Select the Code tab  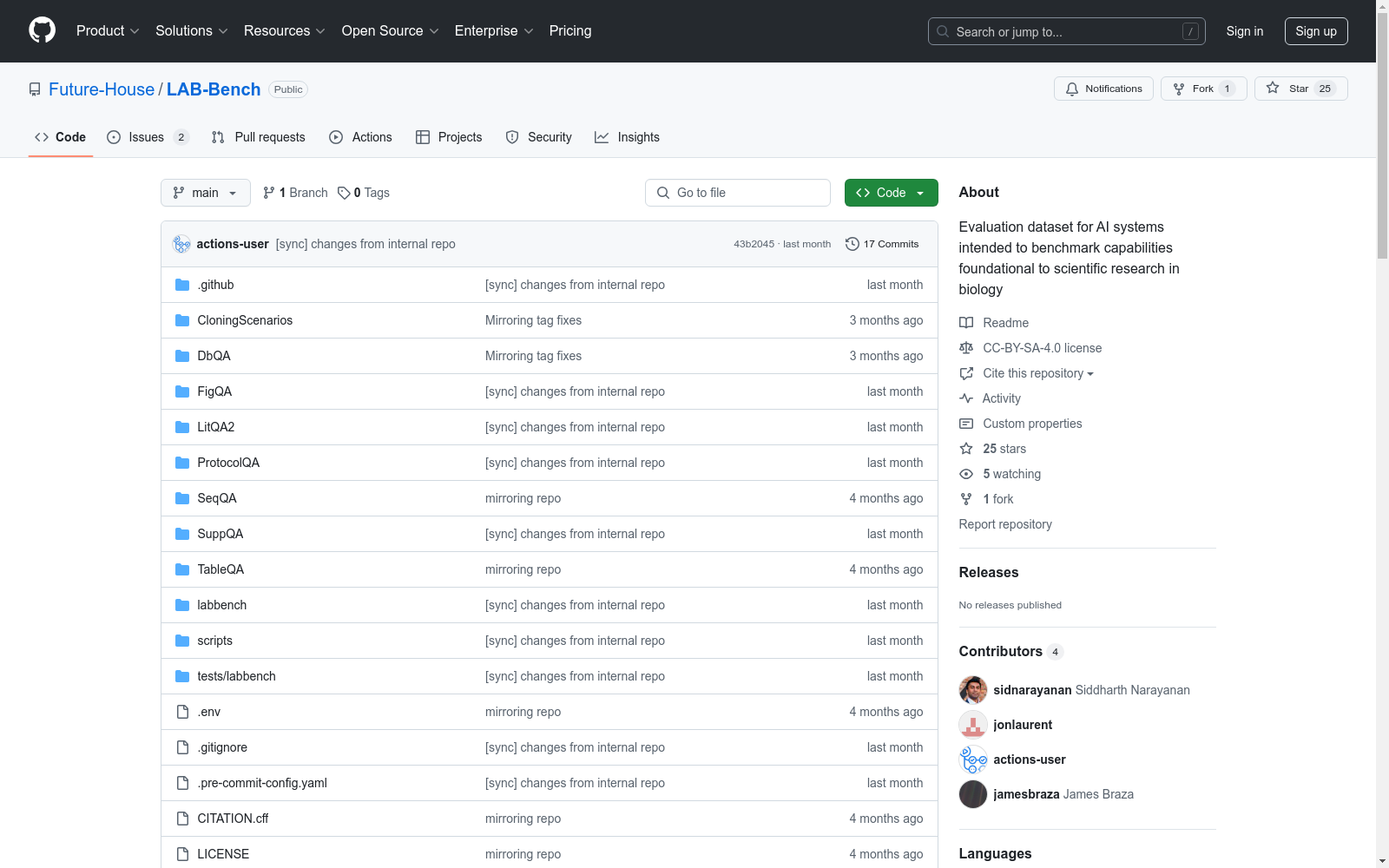(x=61, y=137)
